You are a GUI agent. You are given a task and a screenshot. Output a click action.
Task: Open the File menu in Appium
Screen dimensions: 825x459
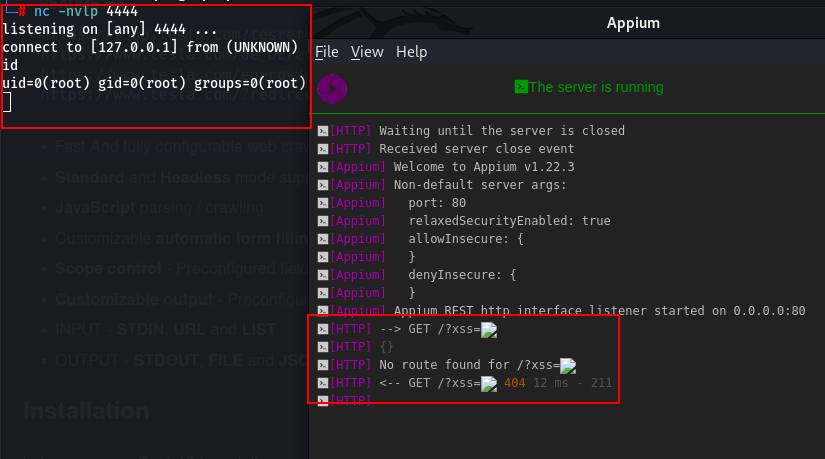(x=327, y=52)
